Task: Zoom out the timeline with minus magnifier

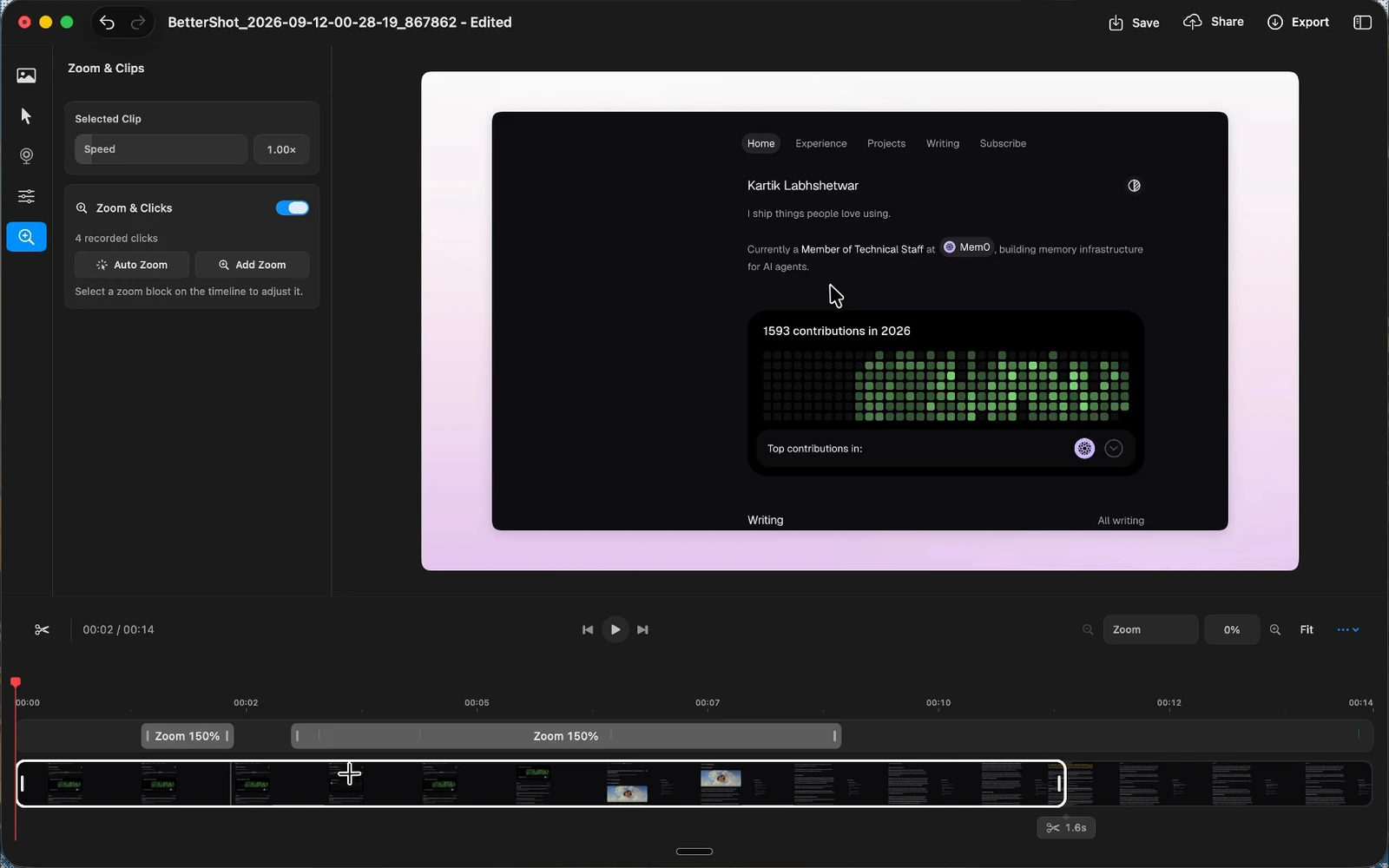Action: click(1088, 630)
